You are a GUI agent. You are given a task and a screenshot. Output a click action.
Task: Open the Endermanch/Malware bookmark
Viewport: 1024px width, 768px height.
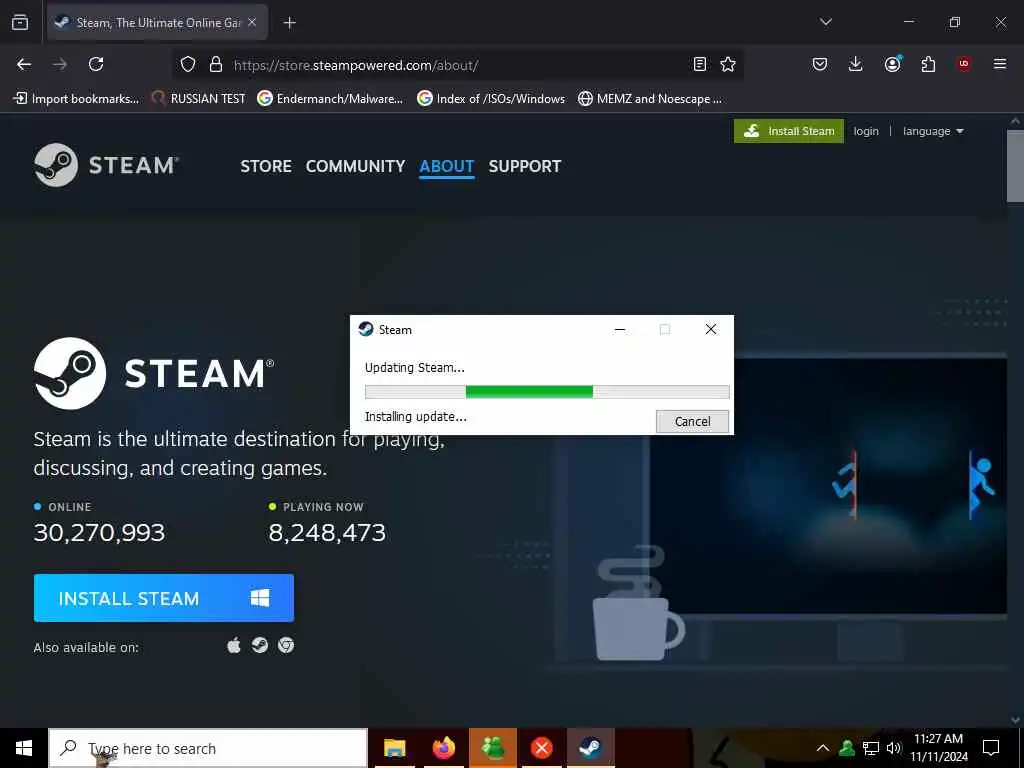pyautogui.click(x=330, y=99)
